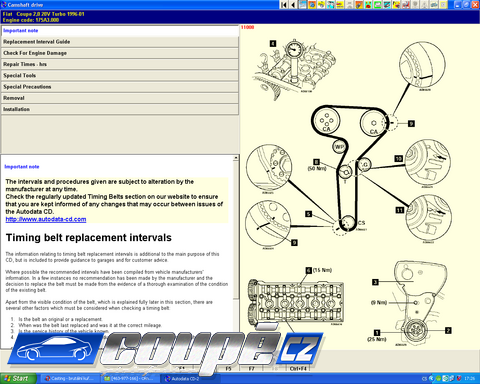Viewport: 480px width, 384px height.
Task: Click the text pane scrollbar up arrow
Action: (x=236, y=158)
